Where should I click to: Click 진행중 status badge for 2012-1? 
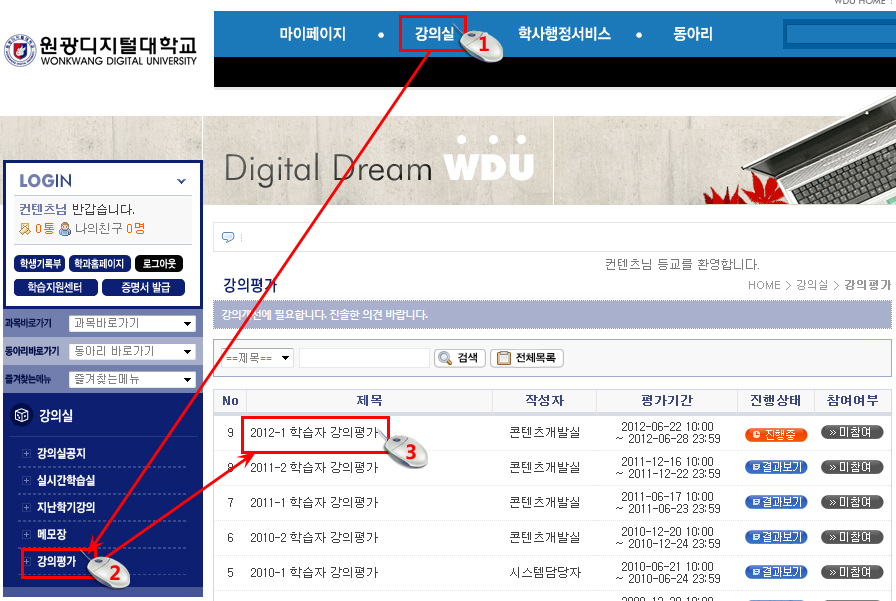pyautogui.click(x=775, y=434)
